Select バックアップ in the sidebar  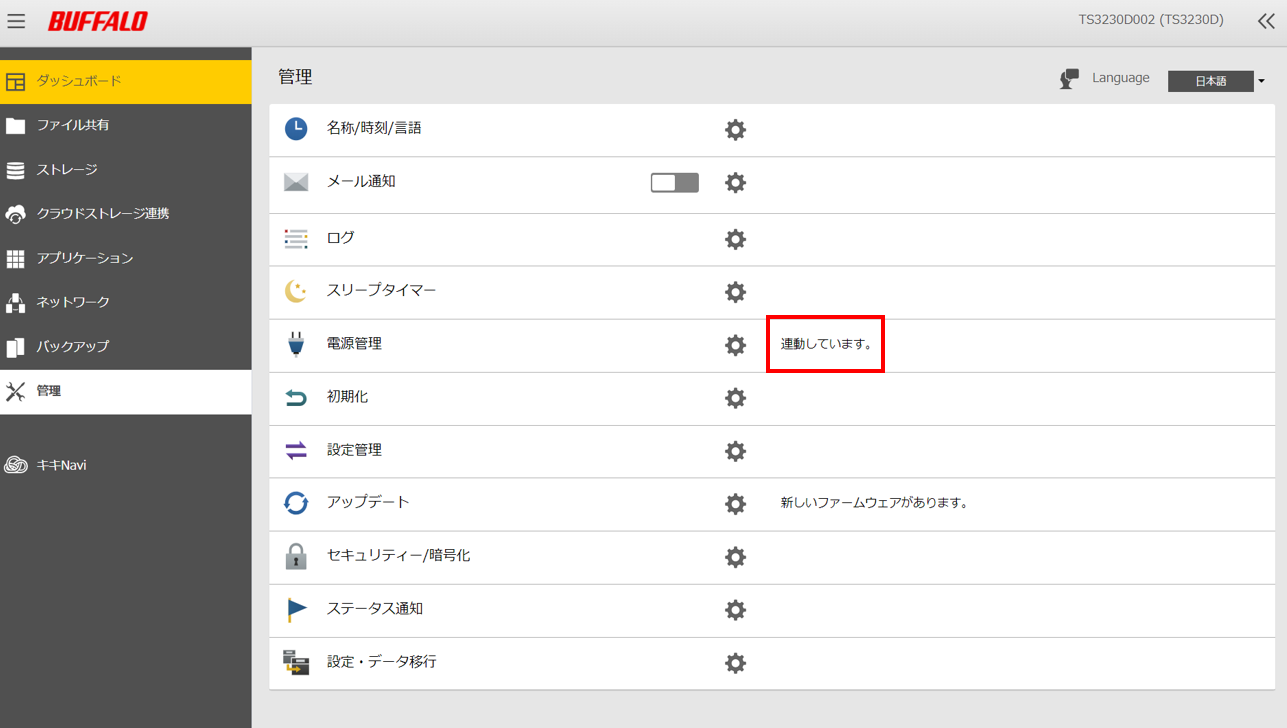[73, 346]
